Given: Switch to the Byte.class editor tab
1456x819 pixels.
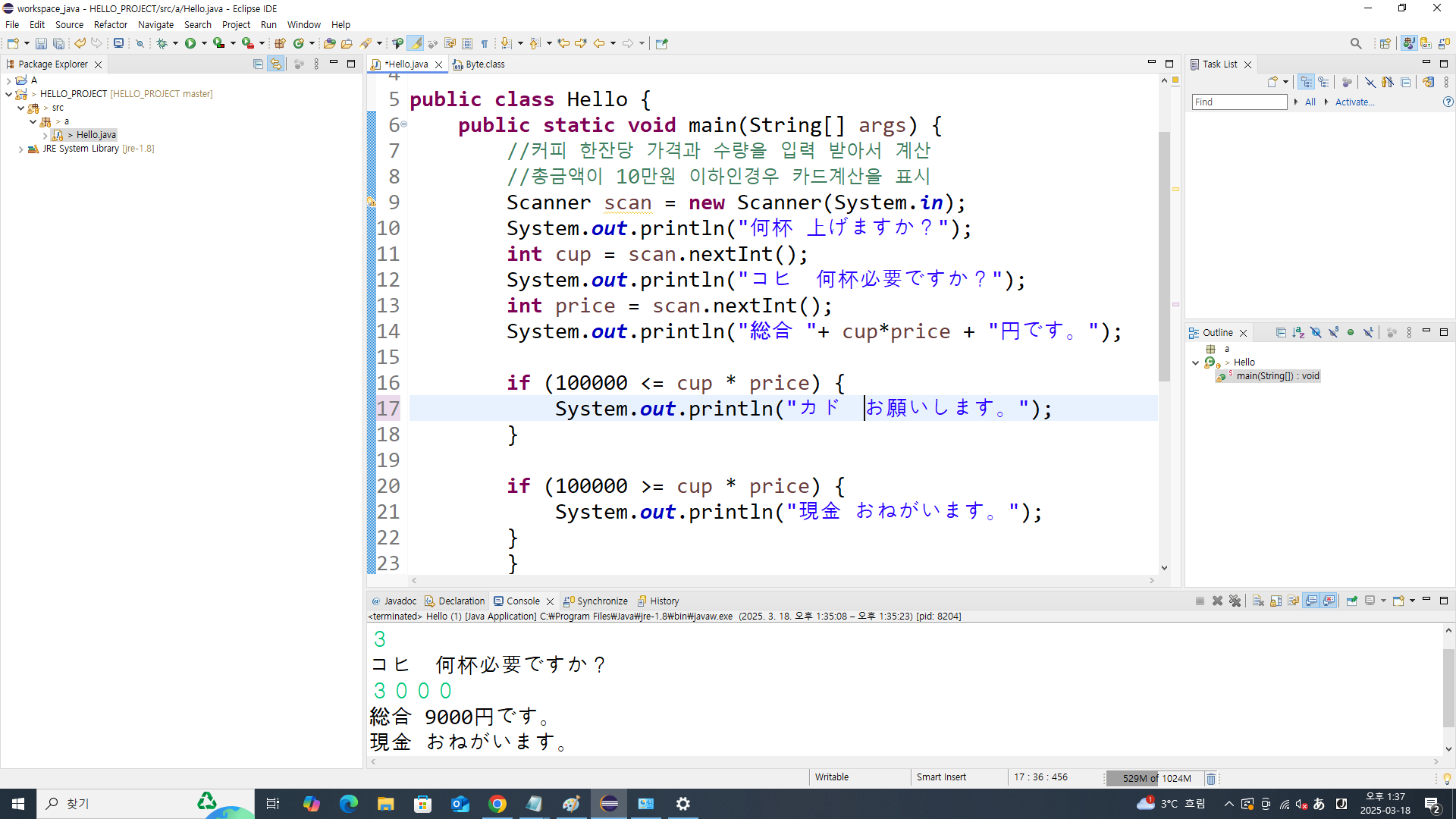Looking at the screenshot, I should (479, 64).
